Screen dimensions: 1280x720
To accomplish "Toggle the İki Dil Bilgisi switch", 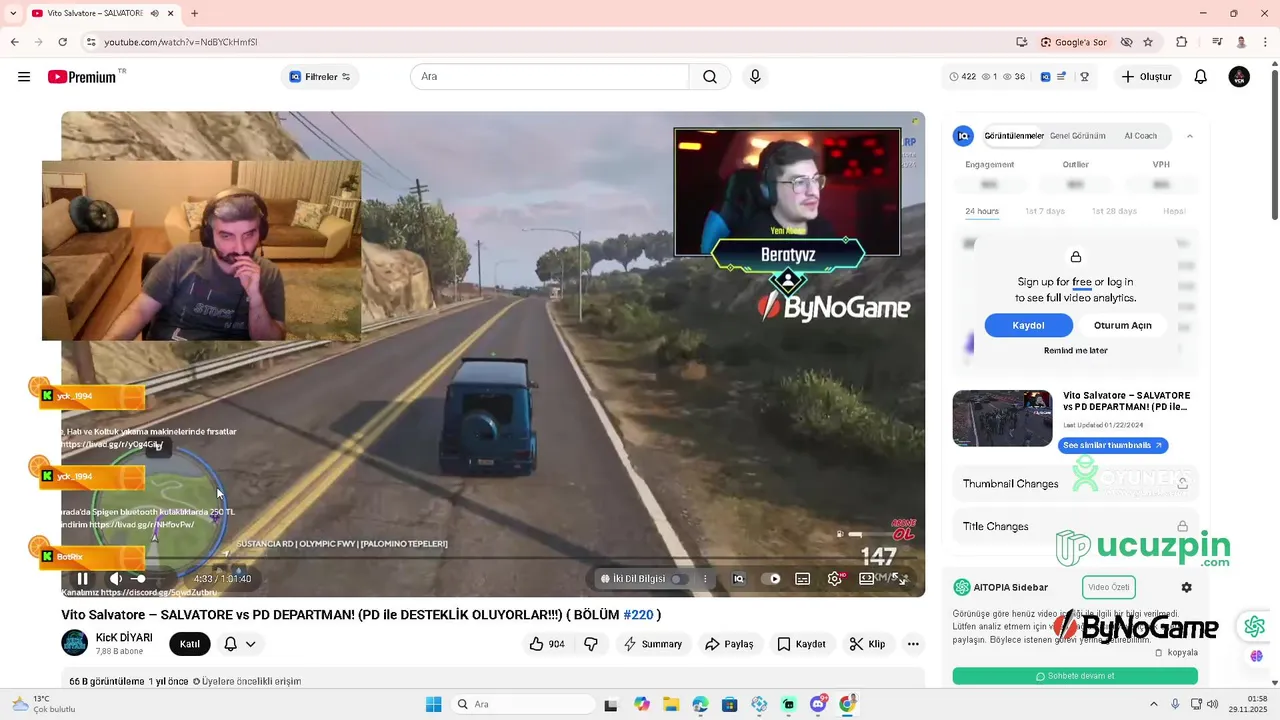I will [678, 578].
